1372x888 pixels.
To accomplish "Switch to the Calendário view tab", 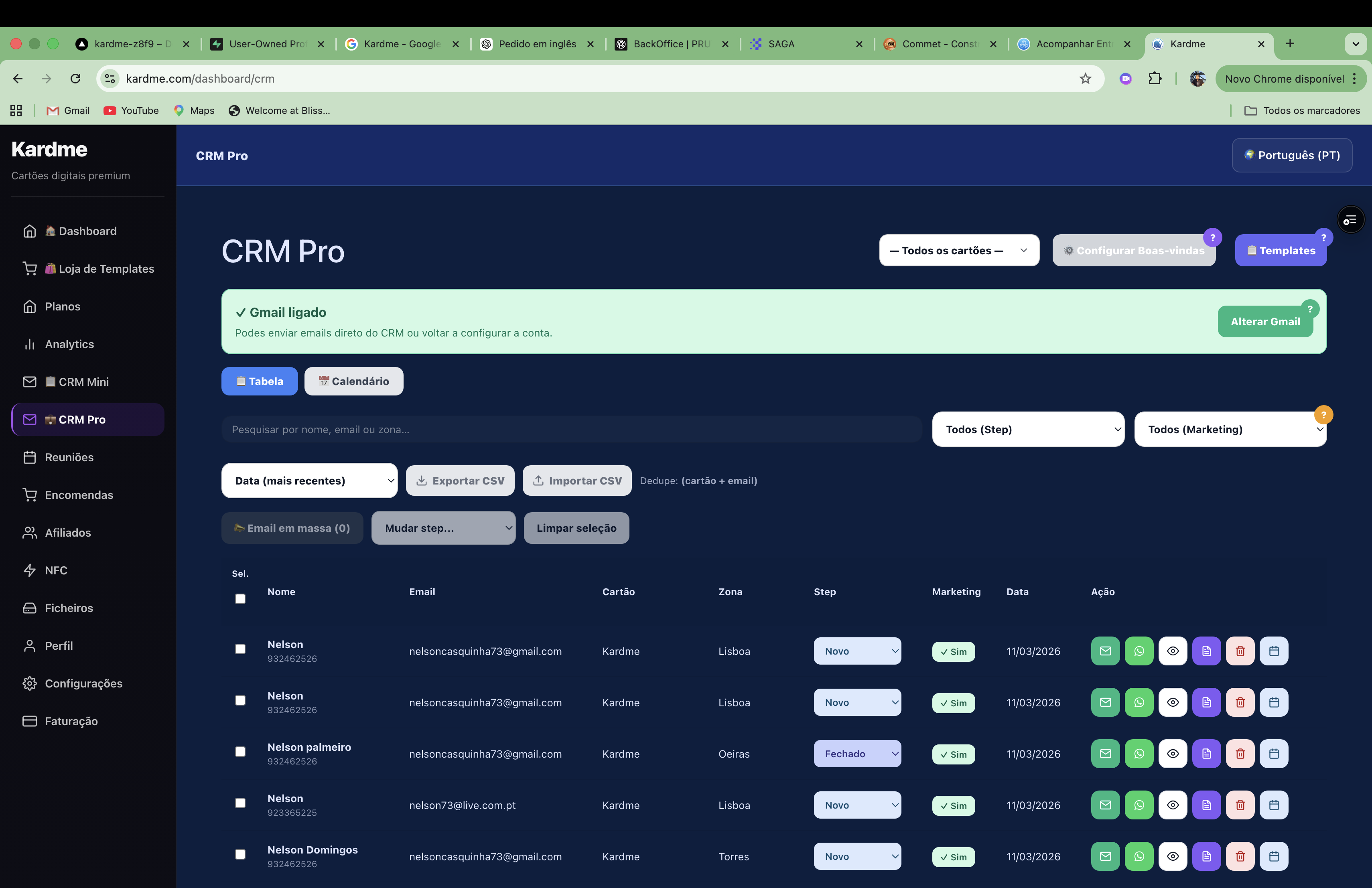I will pos(353,381).
